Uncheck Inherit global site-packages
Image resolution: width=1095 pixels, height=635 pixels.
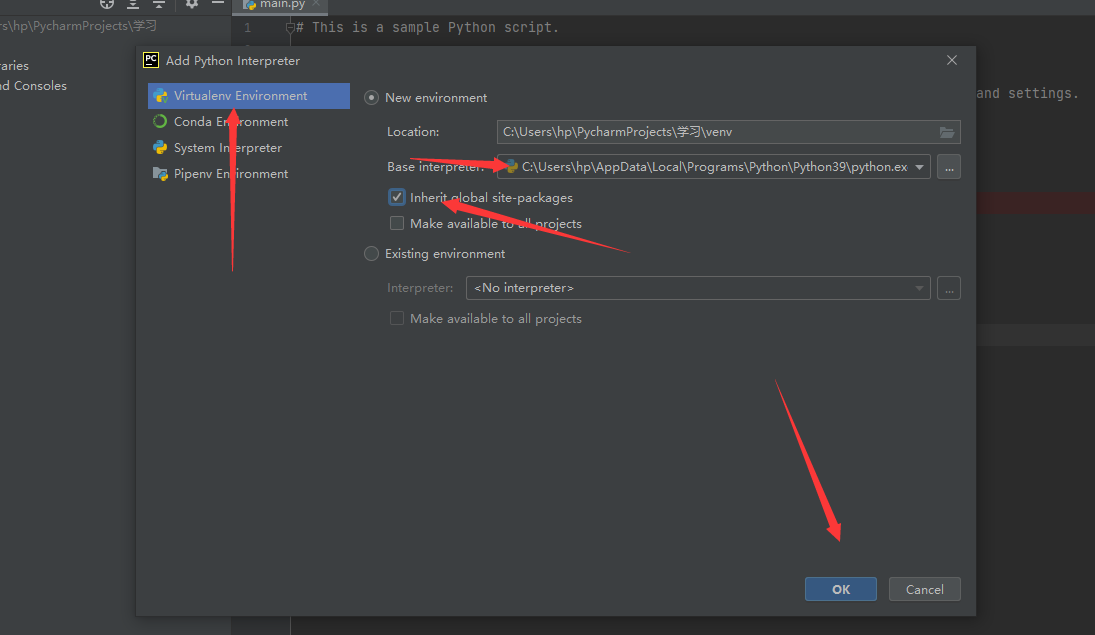click(x=397, y=198)
